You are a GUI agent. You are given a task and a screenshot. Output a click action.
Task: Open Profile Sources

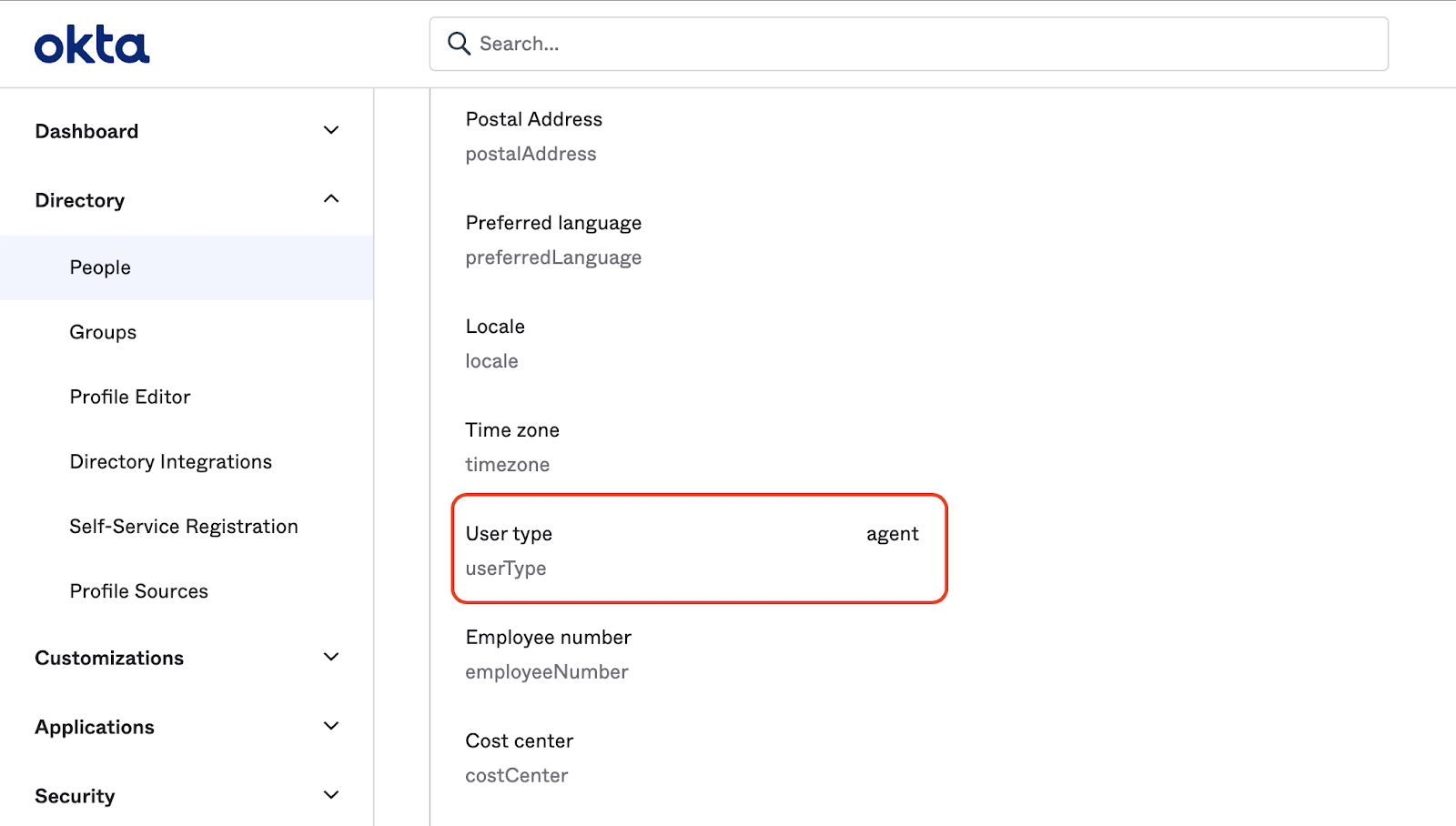click(x=139, y=591)
